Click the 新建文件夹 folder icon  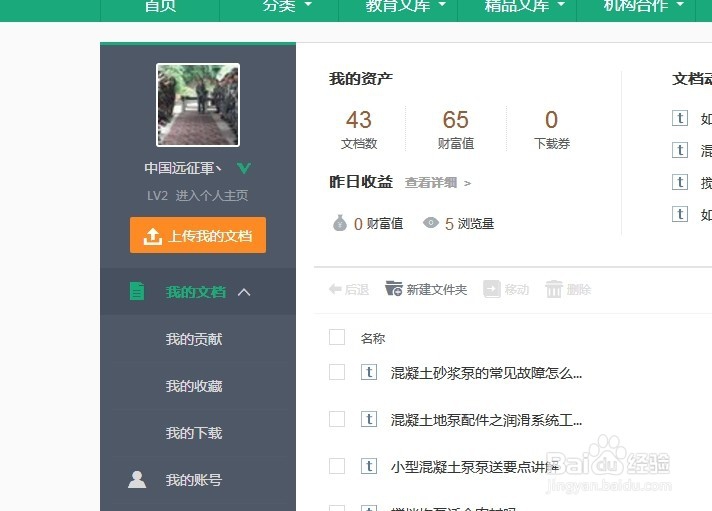pos(393,288)
